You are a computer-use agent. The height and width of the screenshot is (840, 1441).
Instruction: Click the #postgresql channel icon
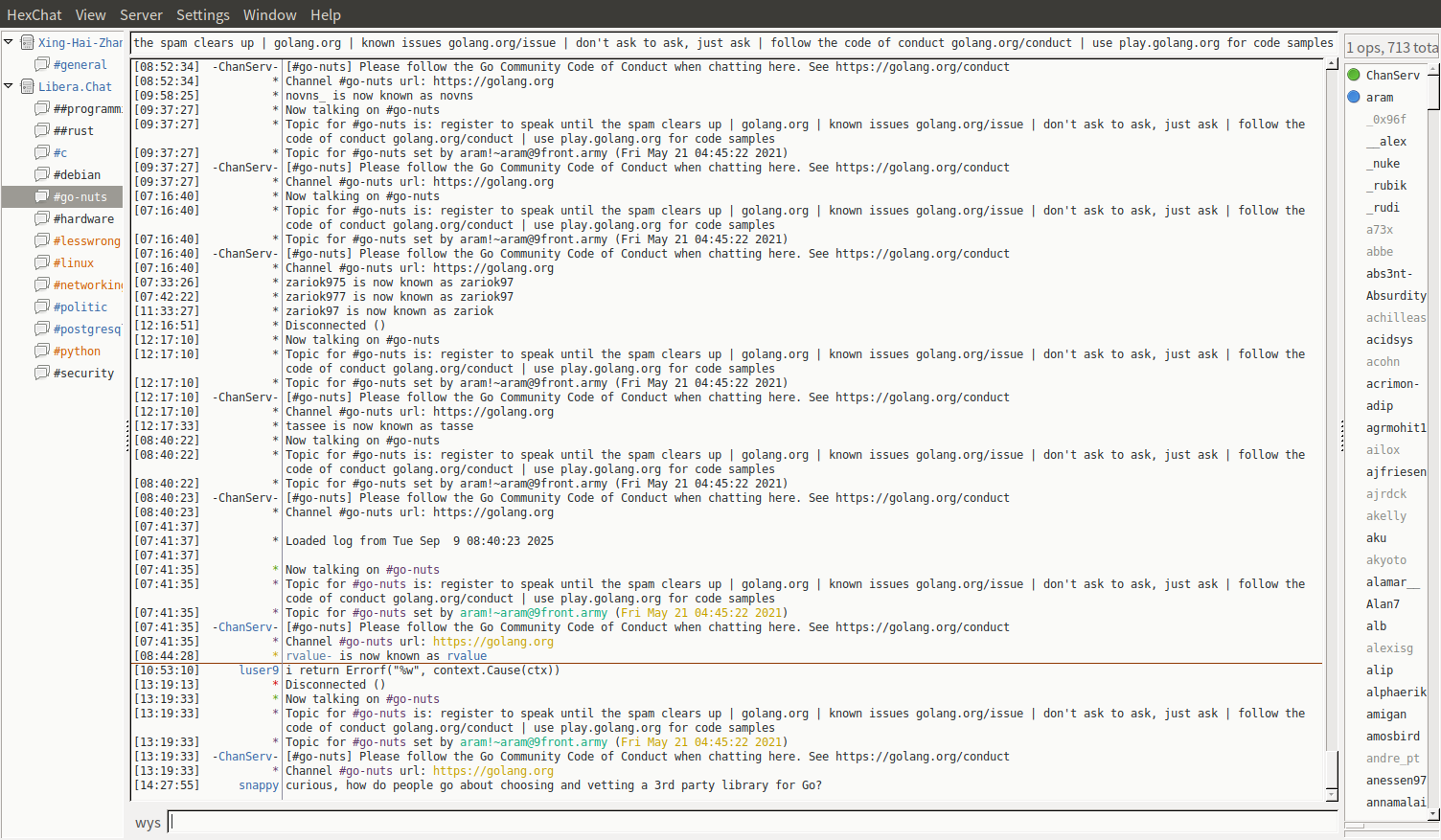(x=42, y=329)
